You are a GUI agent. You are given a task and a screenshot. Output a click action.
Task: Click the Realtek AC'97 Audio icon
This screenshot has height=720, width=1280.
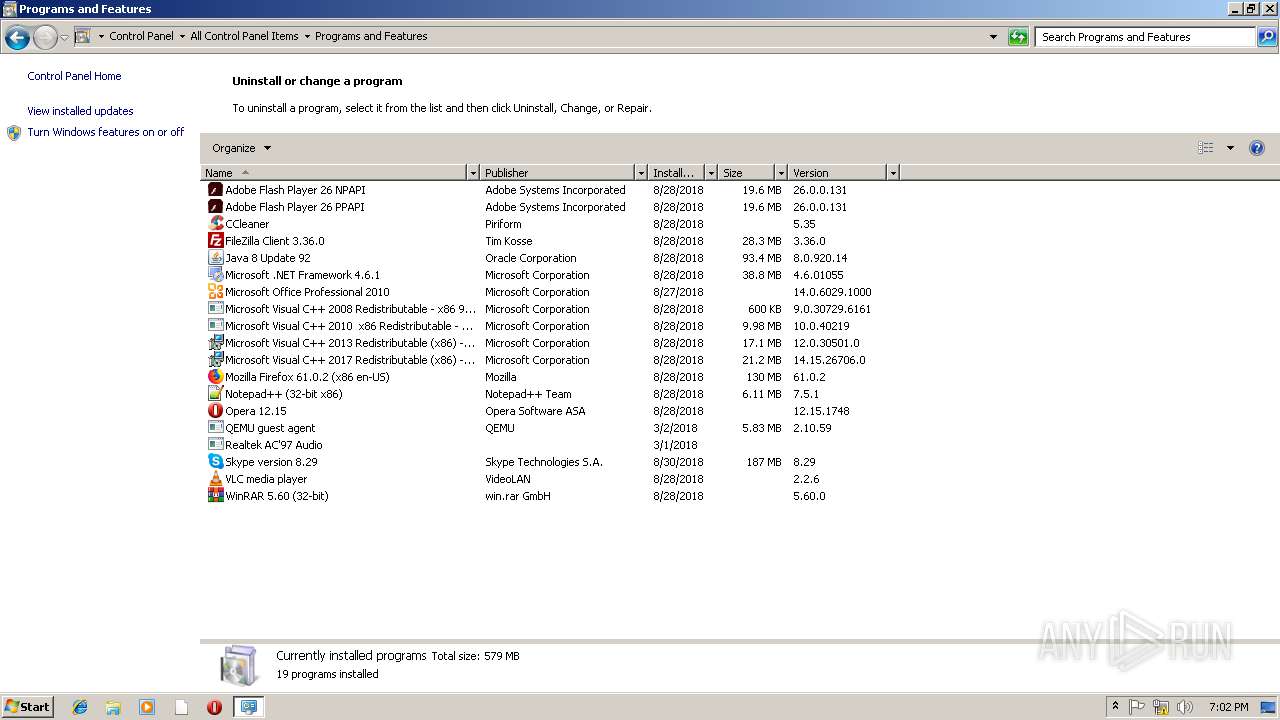(215, 445)
